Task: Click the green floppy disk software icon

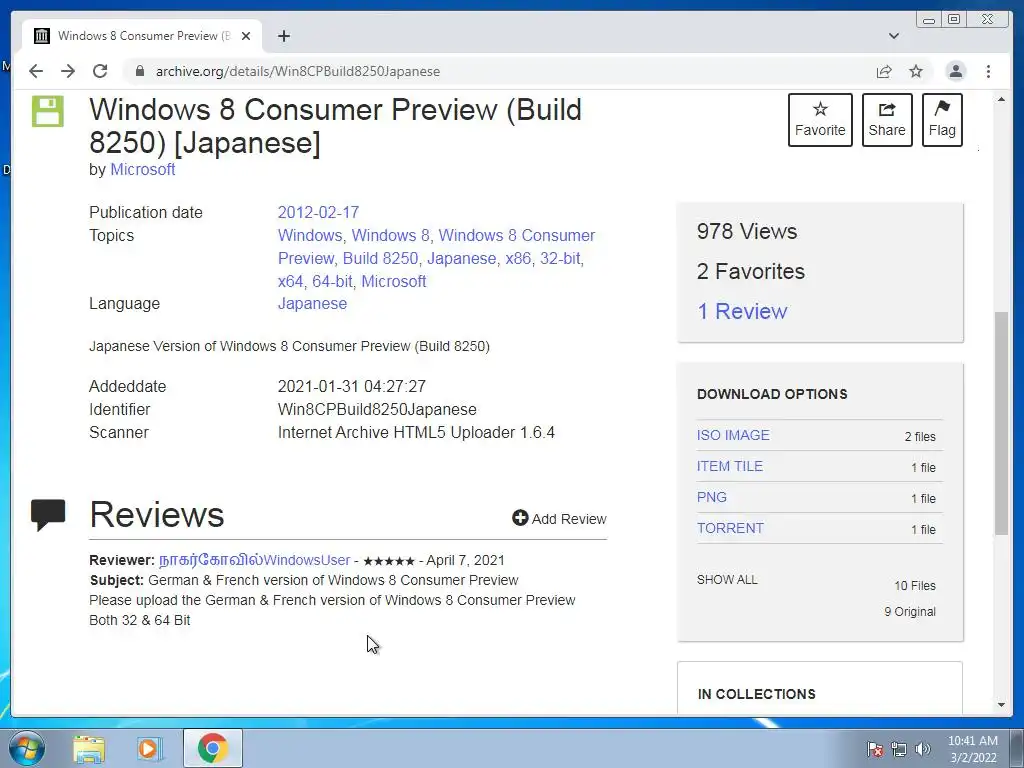Action: click(48, 111)
